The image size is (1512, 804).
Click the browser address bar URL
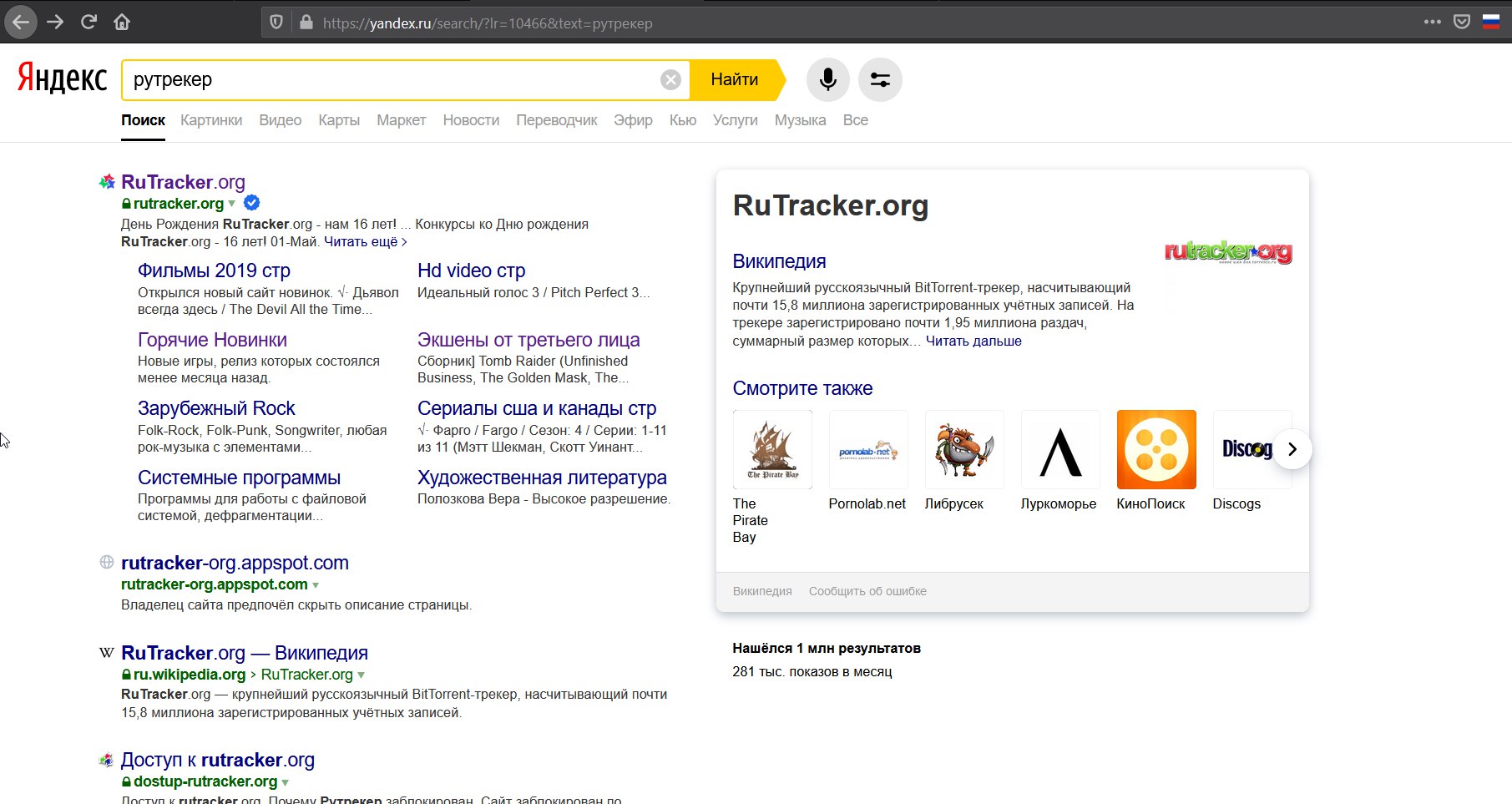coord(488,23)
